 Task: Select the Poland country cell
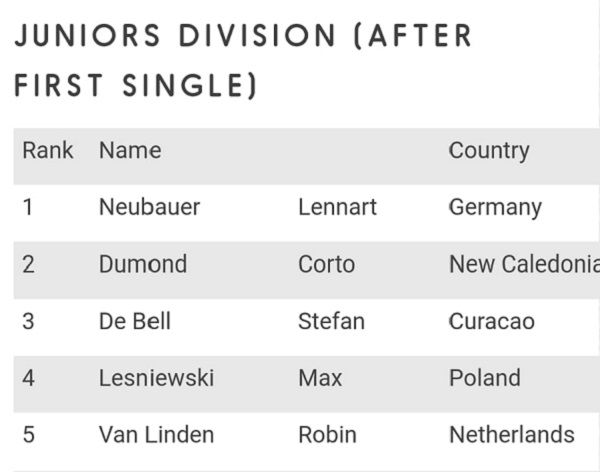pyautogui.click(x=485, y=378)
